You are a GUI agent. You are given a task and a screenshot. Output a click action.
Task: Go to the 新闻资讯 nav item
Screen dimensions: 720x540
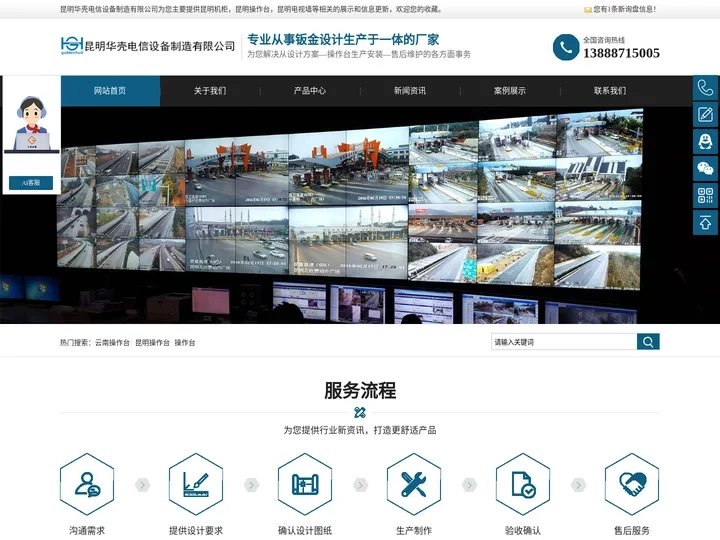point(410,91)
